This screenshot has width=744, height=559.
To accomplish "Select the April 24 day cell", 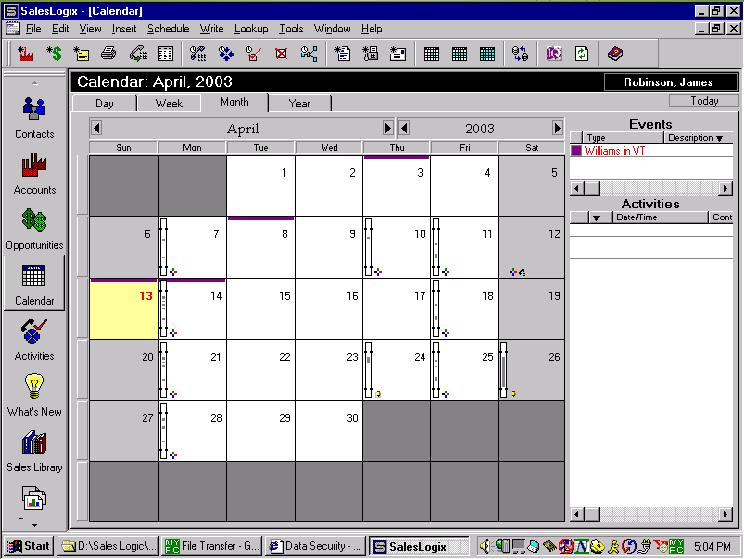I will click(x=397, y=370).
